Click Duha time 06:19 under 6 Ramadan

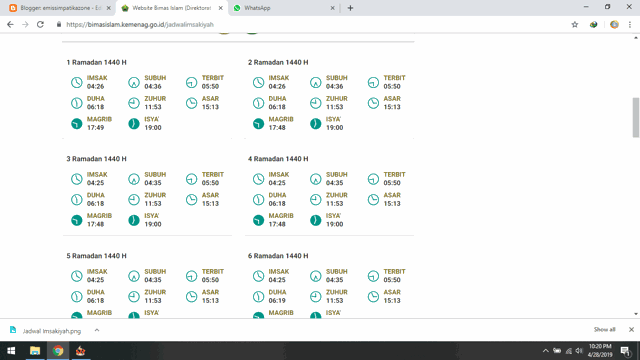(277, 301)
